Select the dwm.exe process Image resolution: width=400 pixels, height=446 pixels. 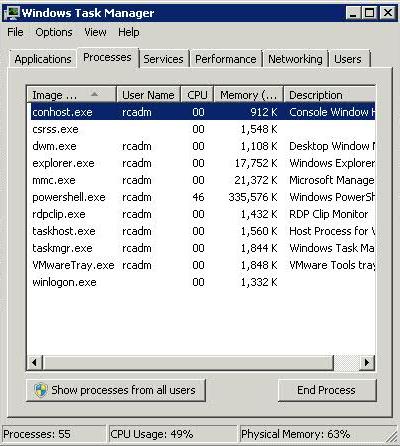click(x=201, y=146)
